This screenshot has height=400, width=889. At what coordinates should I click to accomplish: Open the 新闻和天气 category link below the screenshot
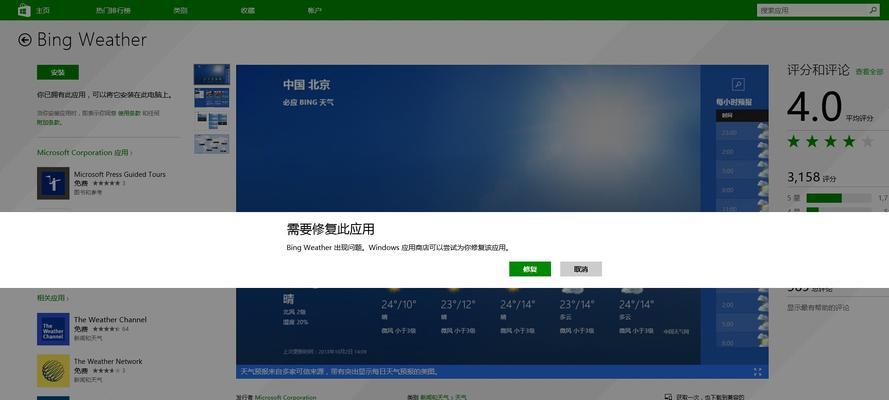click(x=437, y=397)
